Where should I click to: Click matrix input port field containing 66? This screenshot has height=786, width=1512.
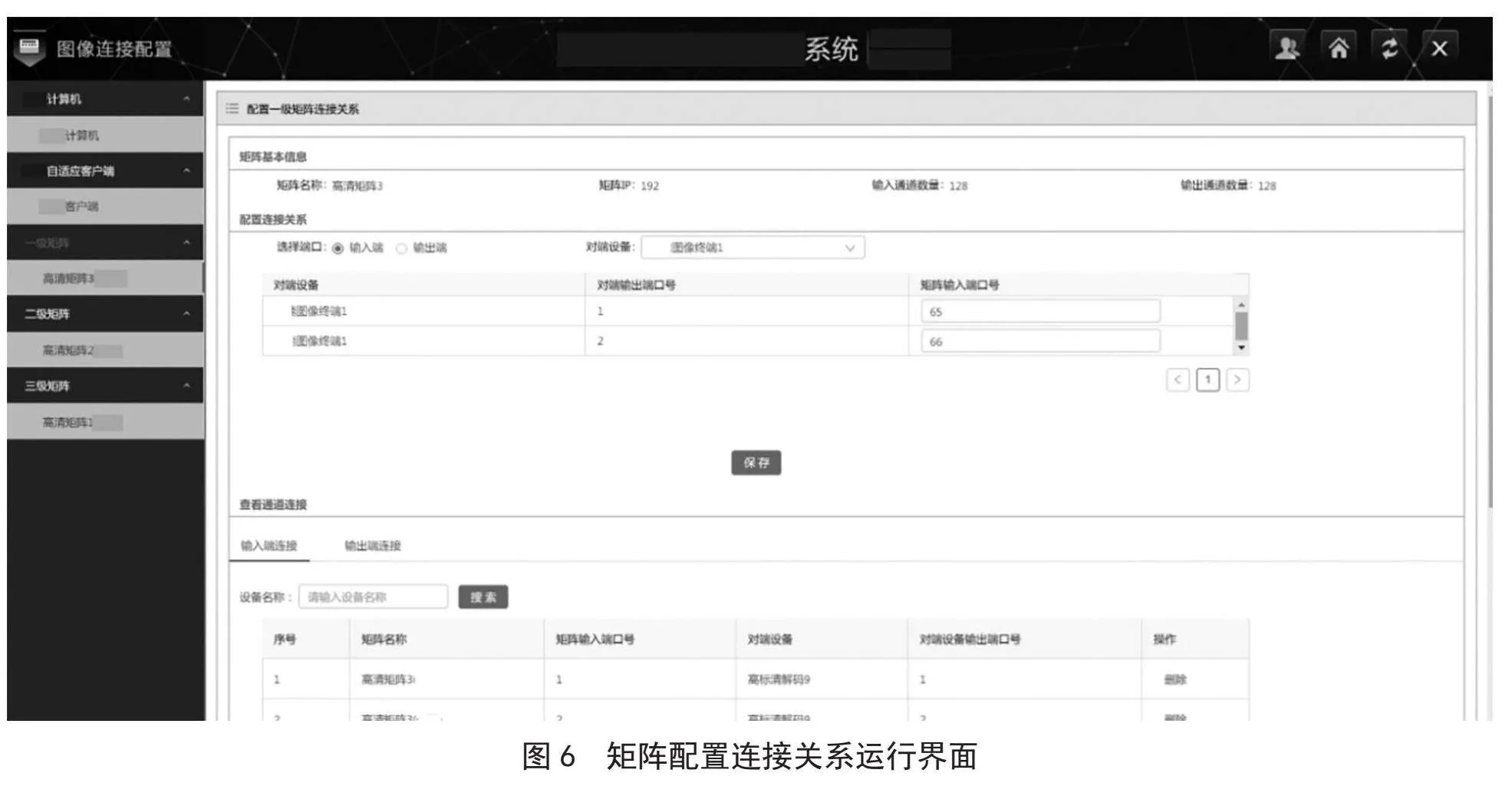1040,341
